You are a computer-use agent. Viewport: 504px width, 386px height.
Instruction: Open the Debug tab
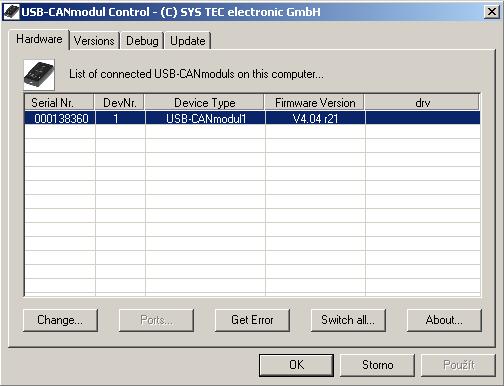tap(142, 41)
